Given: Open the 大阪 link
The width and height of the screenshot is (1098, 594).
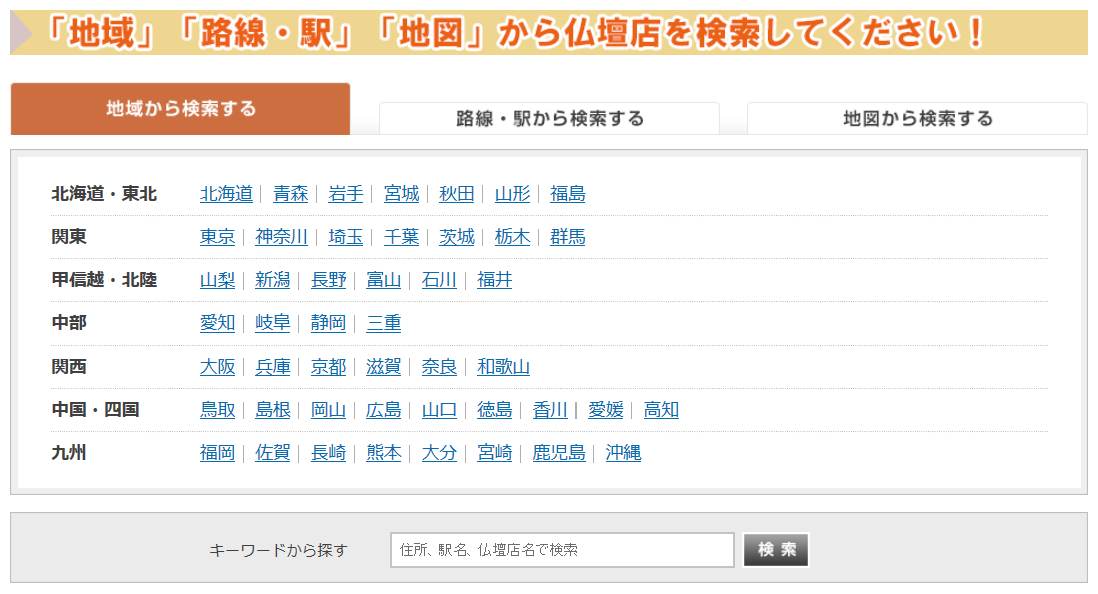Looking at the screenshot, I should pos(217,367).
